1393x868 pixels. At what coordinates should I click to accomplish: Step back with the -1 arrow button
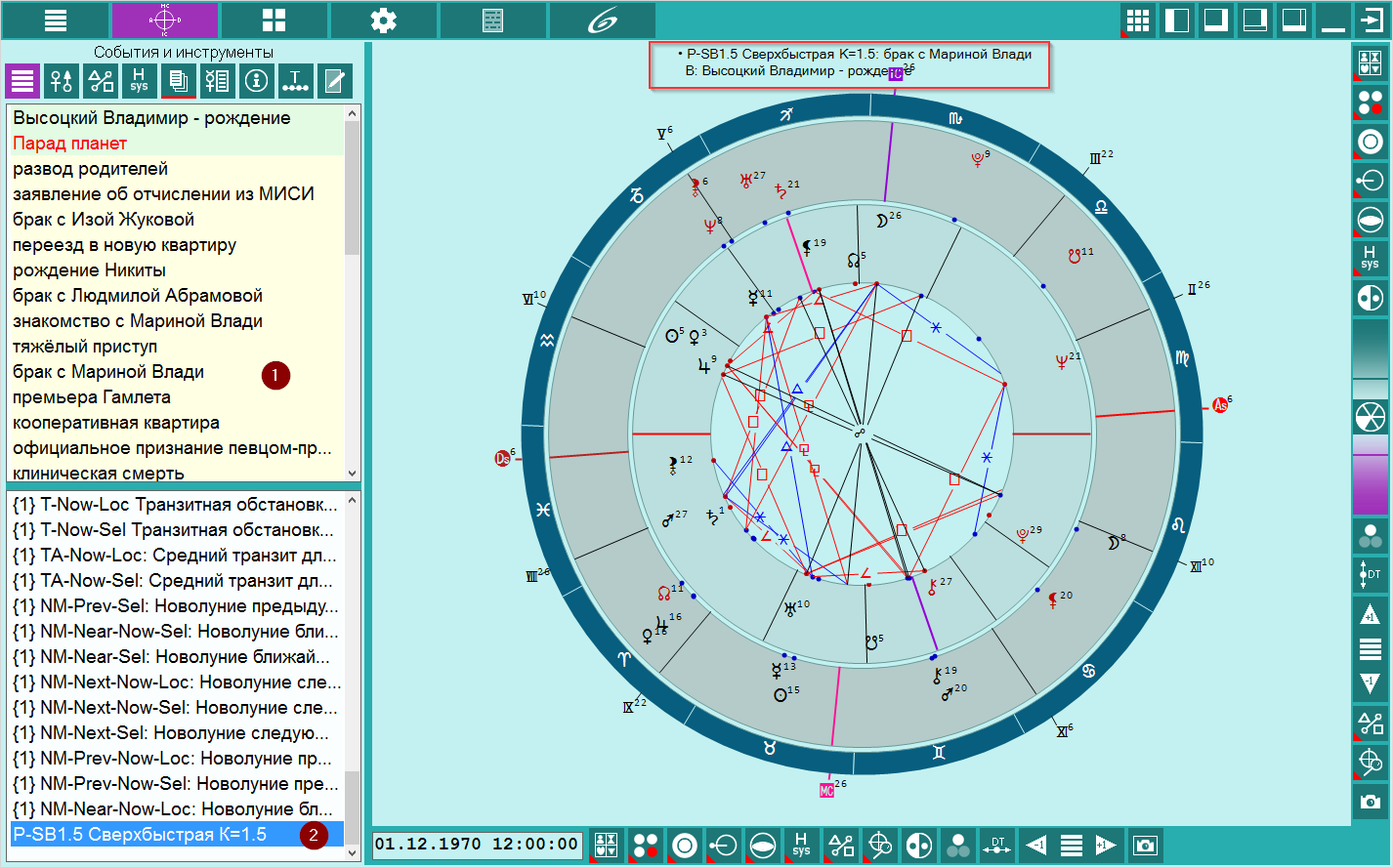1036,845
